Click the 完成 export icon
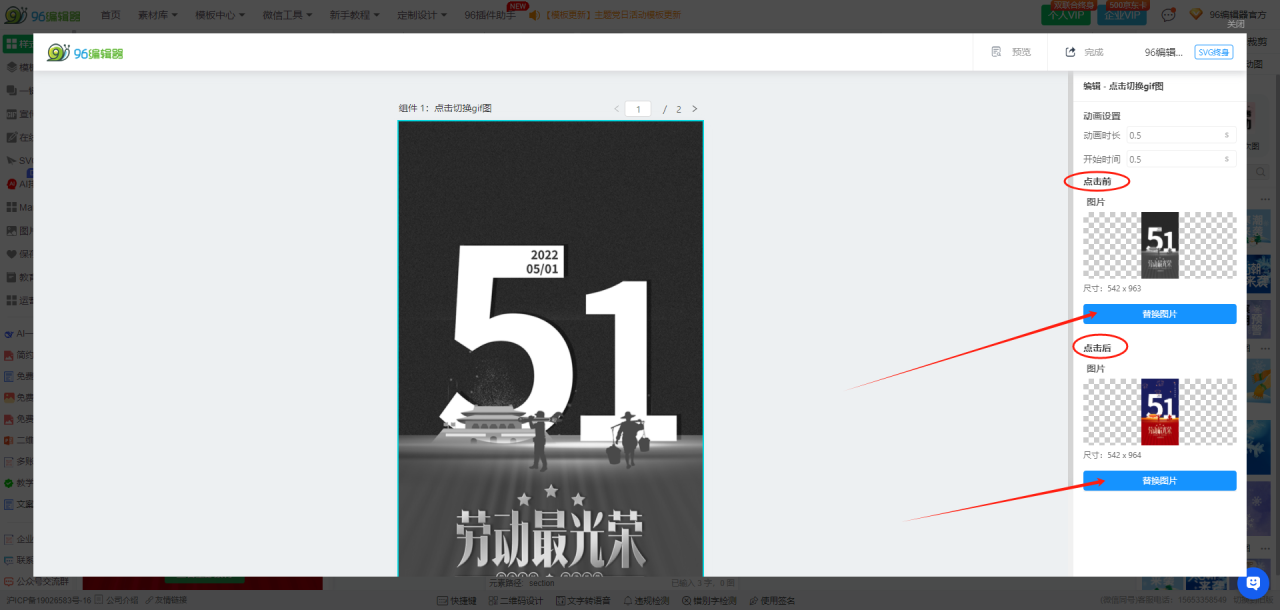Viewport: 1280px width, 610px height. [1070, 52]
